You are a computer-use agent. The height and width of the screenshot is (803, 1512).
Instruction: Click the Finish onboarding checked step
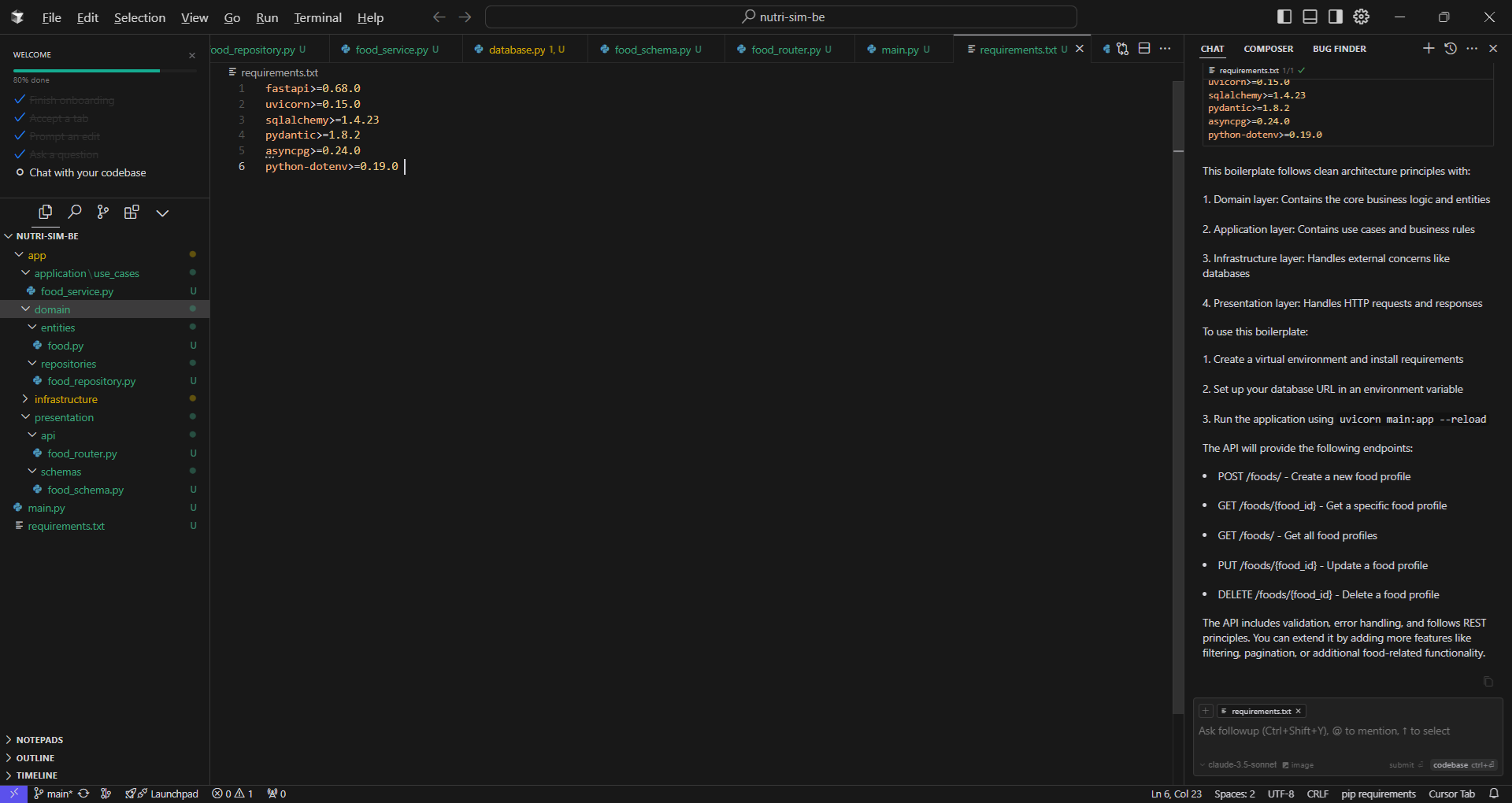click(72, 100)
